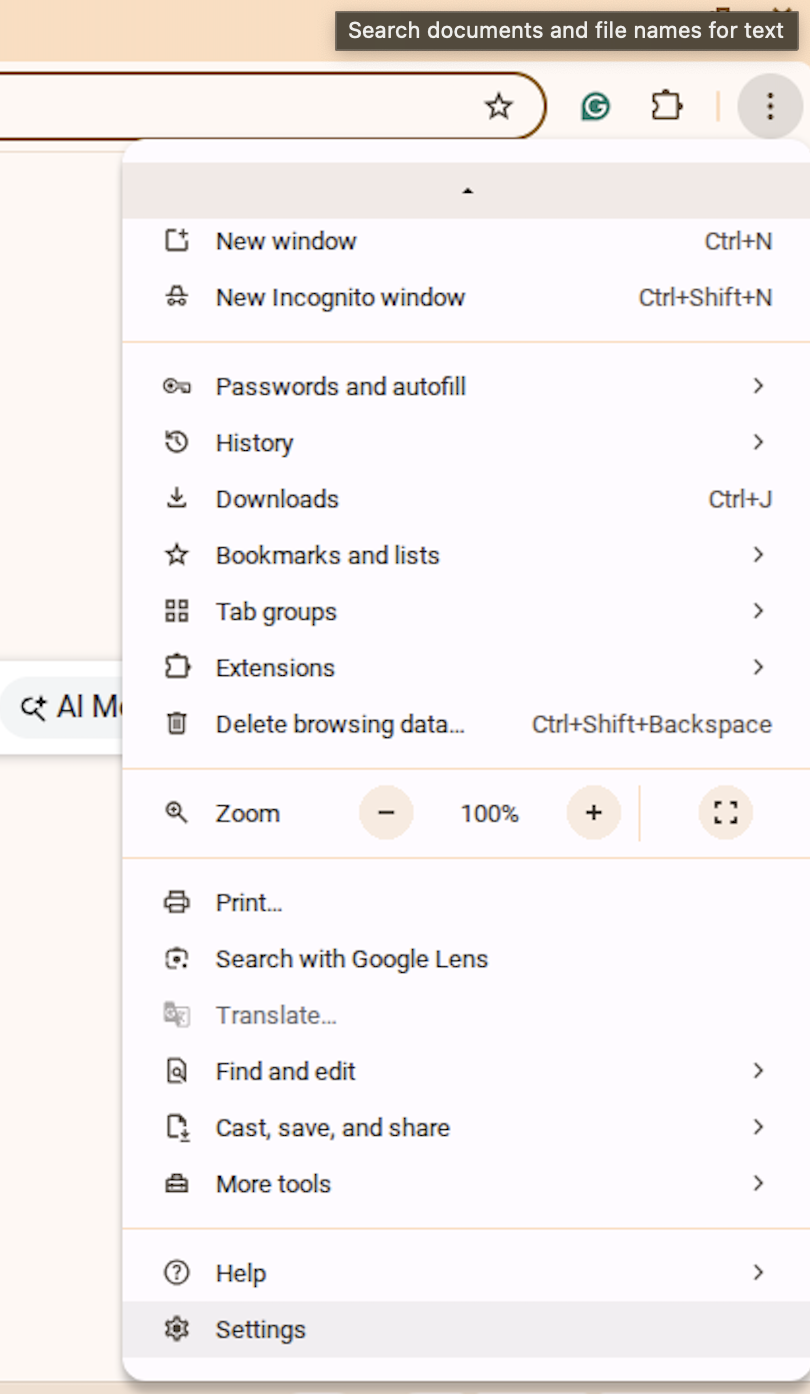Click the Print printer icon
Image resolution: width=810 pixels, height=1394 pixels.
click(176, 902)
